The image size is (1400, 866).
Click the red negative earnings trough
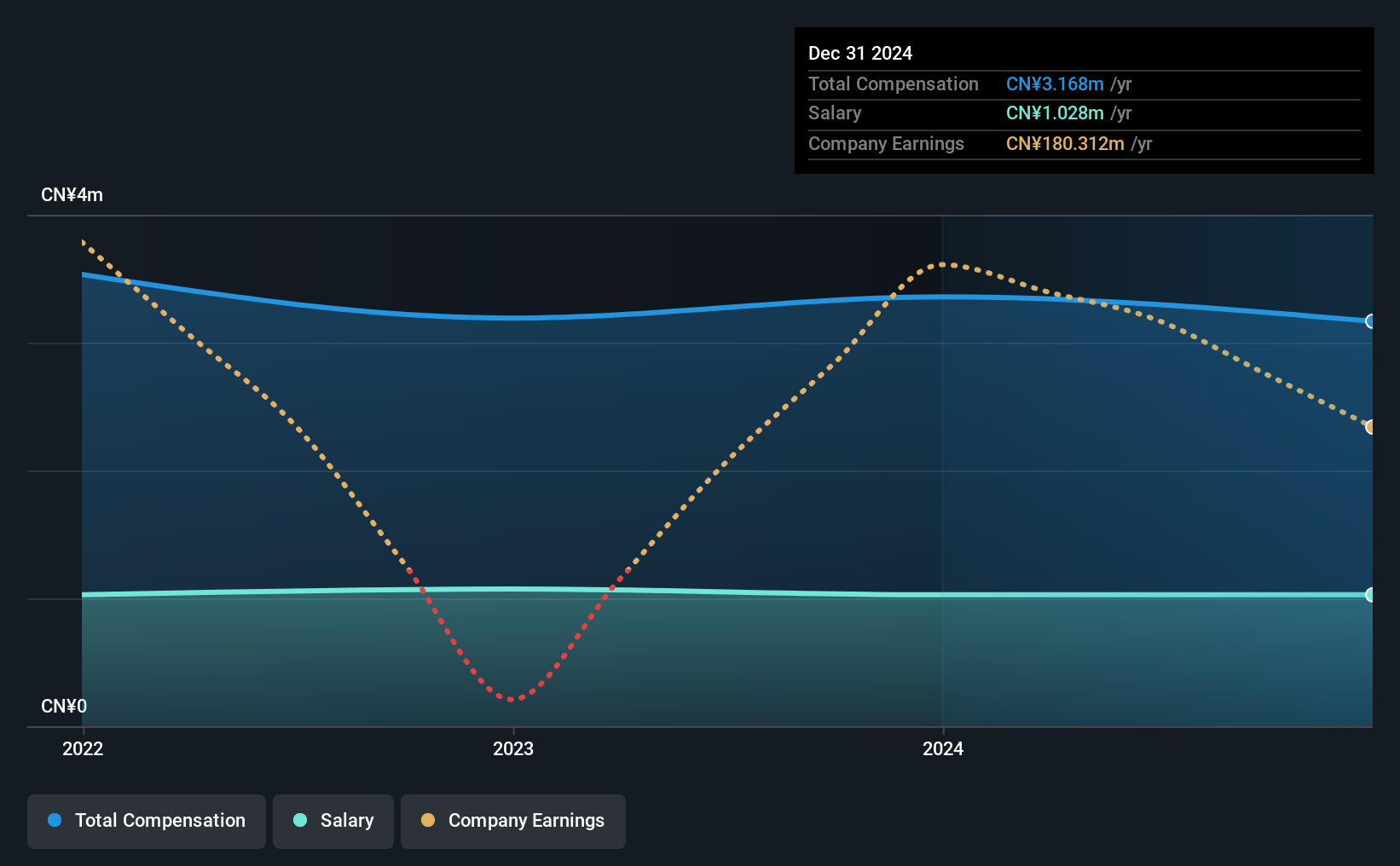click(x=512, y=699)
